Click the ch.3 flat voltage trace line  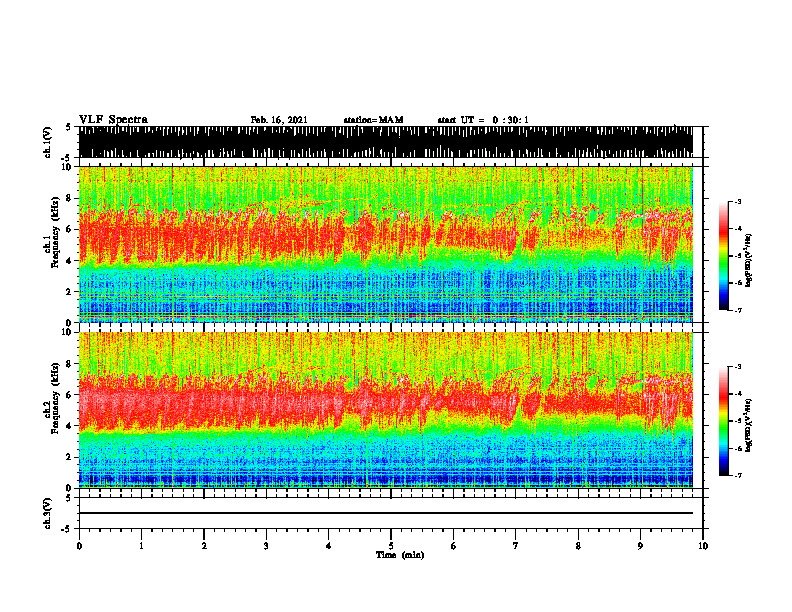(x=385, y=513)
